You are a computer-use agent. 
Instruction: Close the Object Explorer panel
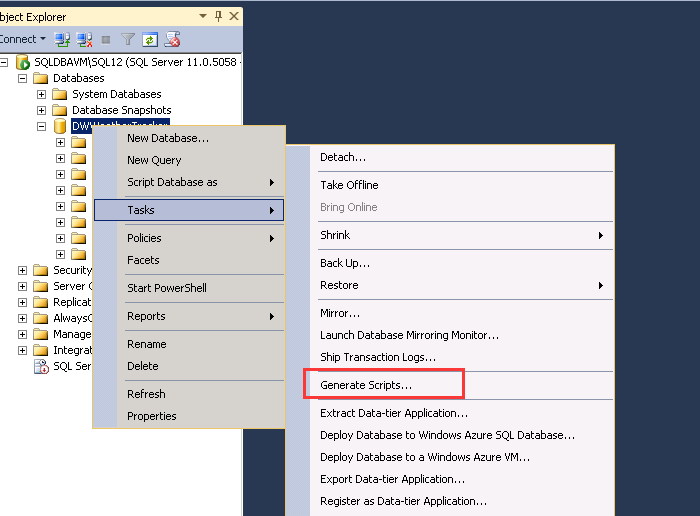pos(233,16)
